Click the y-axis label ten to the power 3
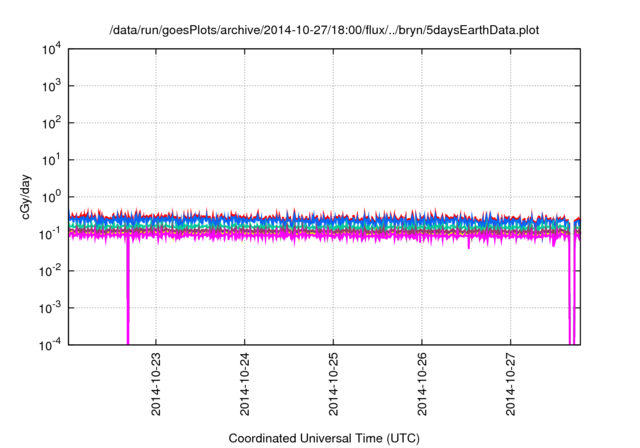640x448 pixels. pos(52,86)
